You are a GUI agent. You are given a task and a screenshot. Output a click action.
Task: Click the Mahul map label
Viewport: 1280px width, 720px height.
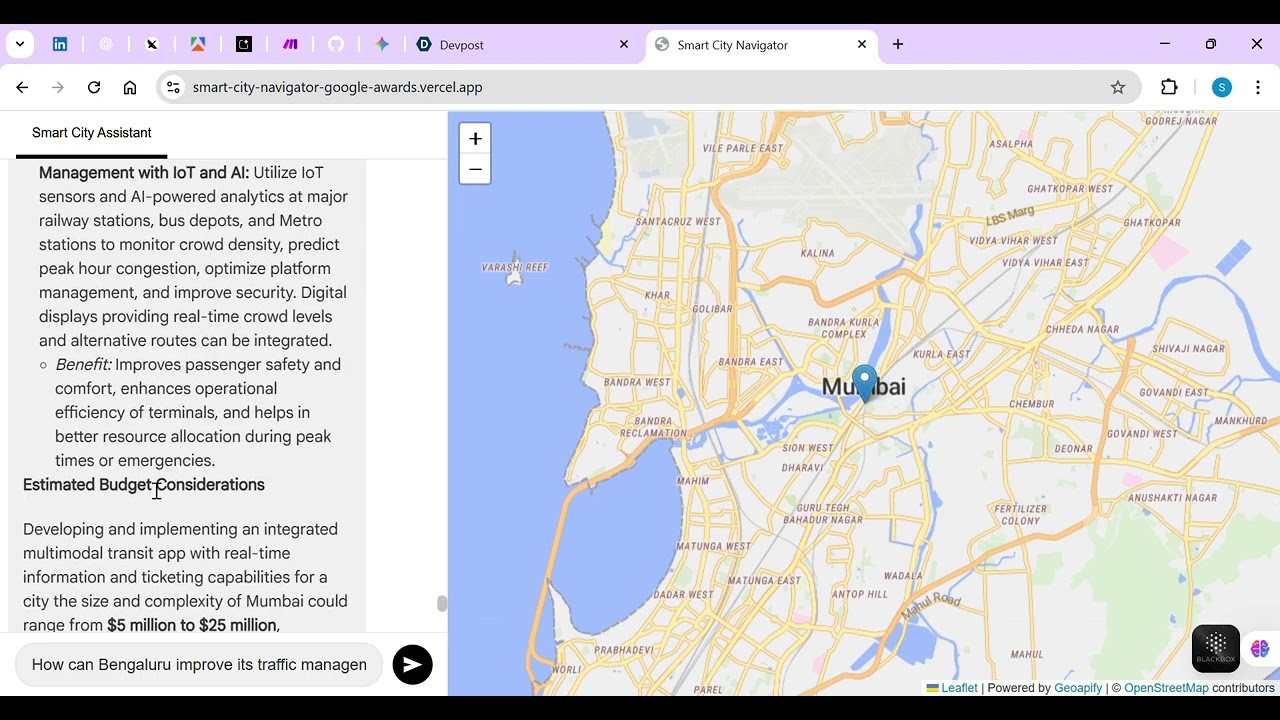(1026, 655)
